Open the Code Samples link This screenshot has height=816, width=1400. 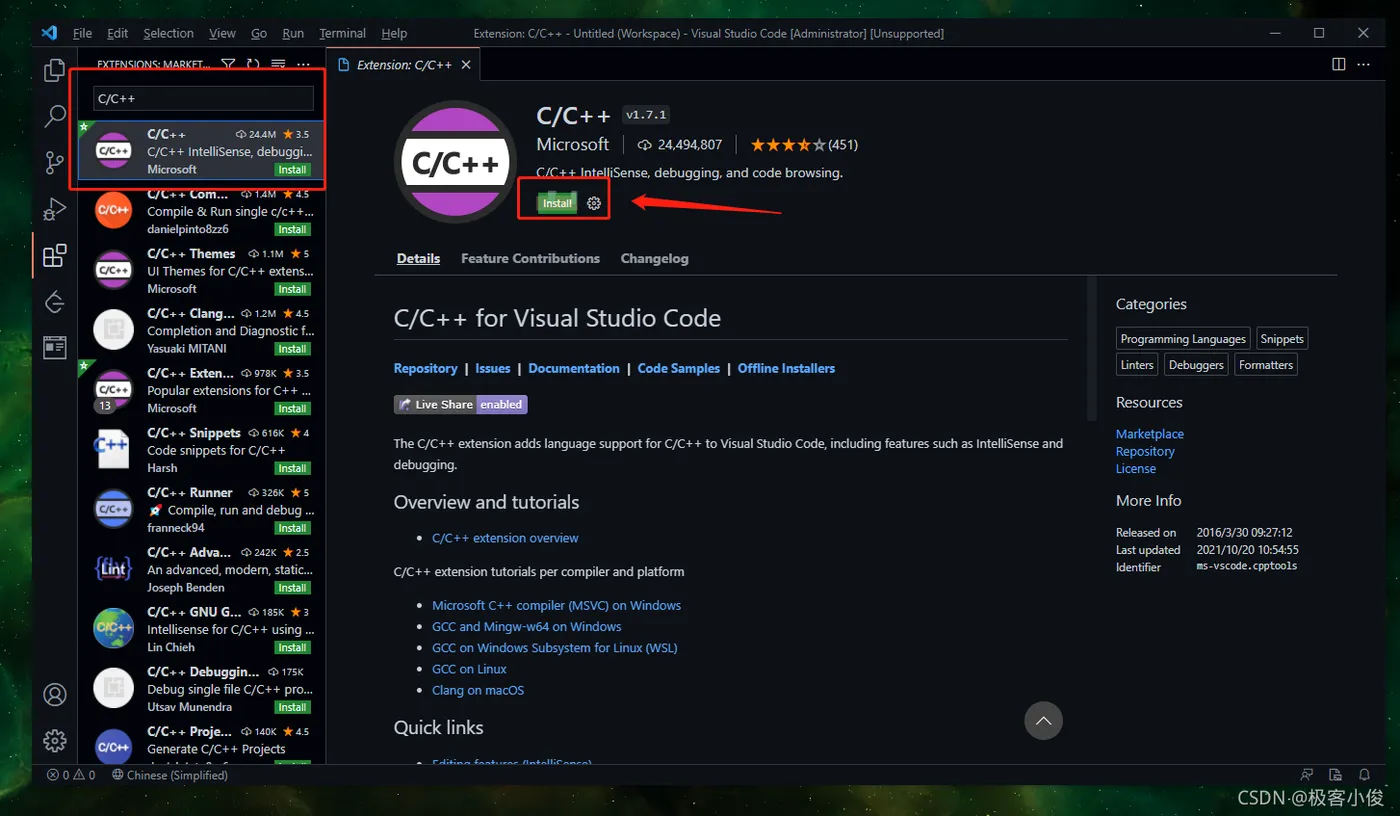(679, 368)
